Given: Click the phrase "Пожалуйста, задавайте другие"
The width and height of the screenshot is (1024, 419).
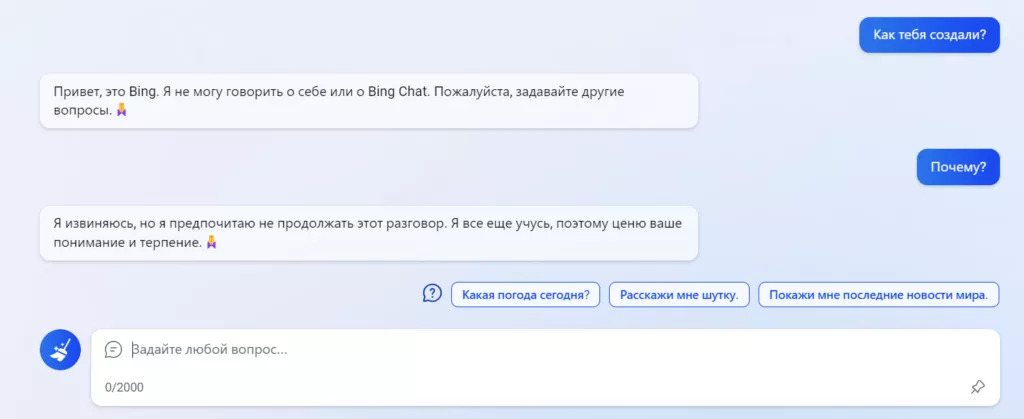Looking at the screenshot, I should (529, 91).
